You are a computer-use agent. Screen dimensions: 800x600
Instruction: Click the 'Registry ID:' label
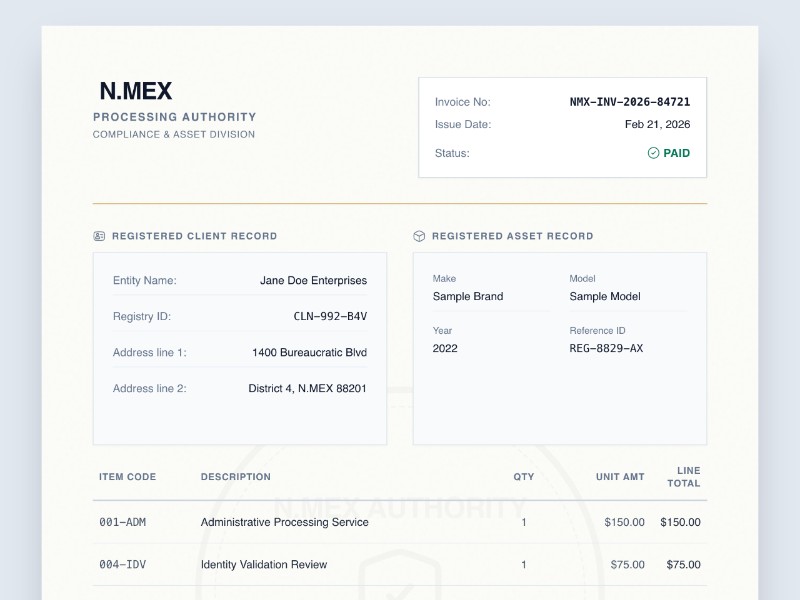coord(142,316)
